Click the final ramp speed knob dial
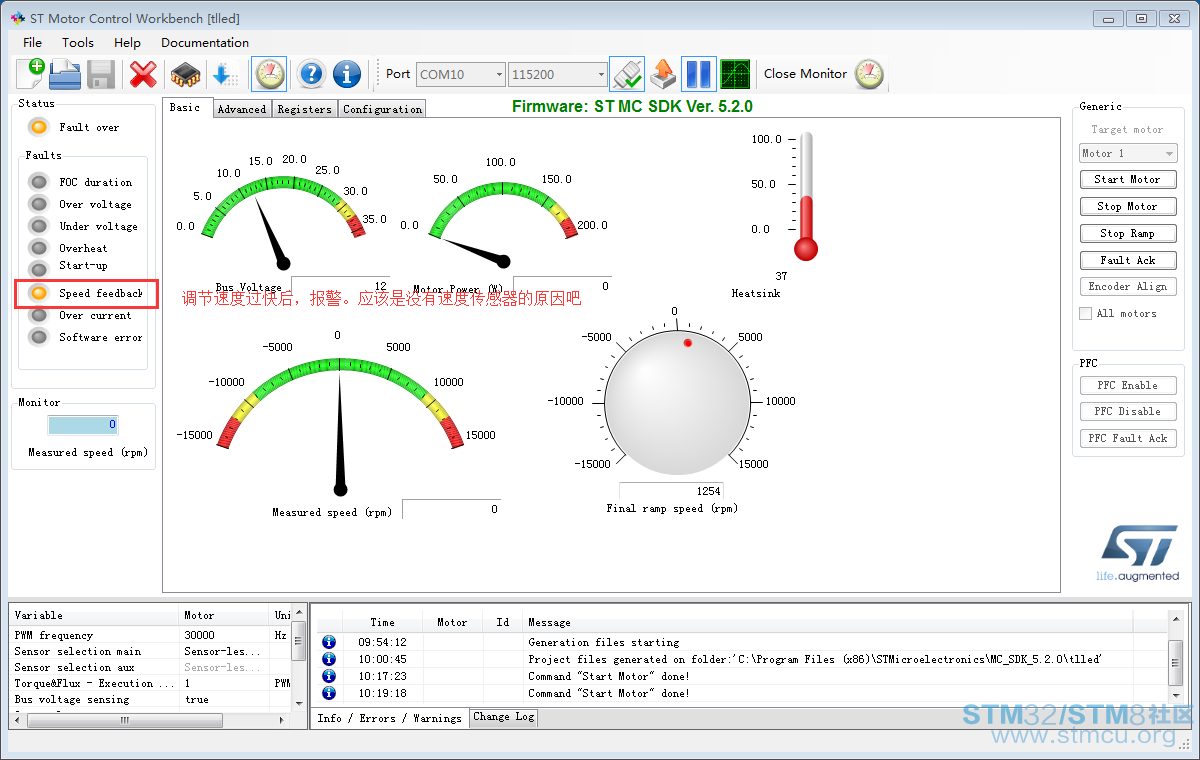Image resolution: width=1200 pixels, height=760 pixels. (x=677, y=401)
